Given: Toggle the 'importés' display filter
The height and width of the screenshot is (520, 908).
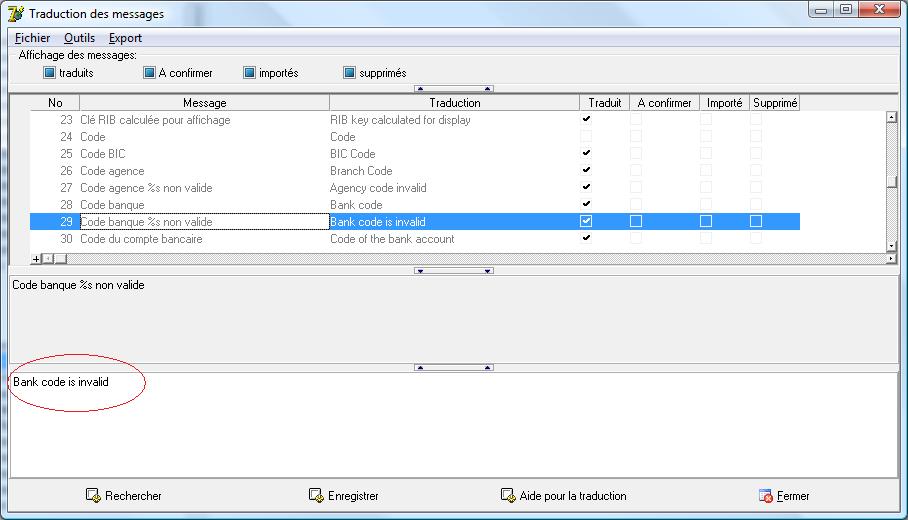Looking at the screenshot, I should point(250,73).
